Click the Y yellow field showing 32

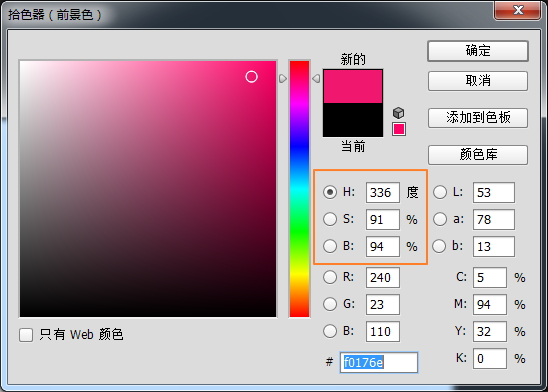[490, 331]
